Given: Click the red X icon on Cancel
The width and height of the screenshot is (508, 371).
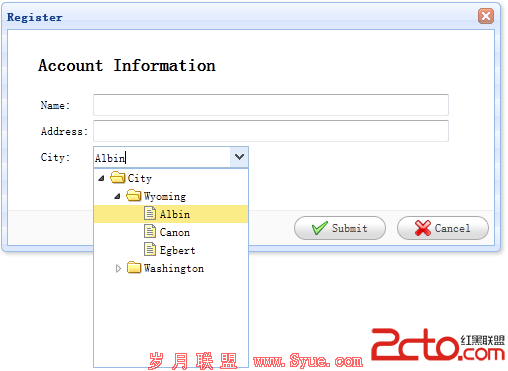Looking at the screenshot, I should 423,228.
